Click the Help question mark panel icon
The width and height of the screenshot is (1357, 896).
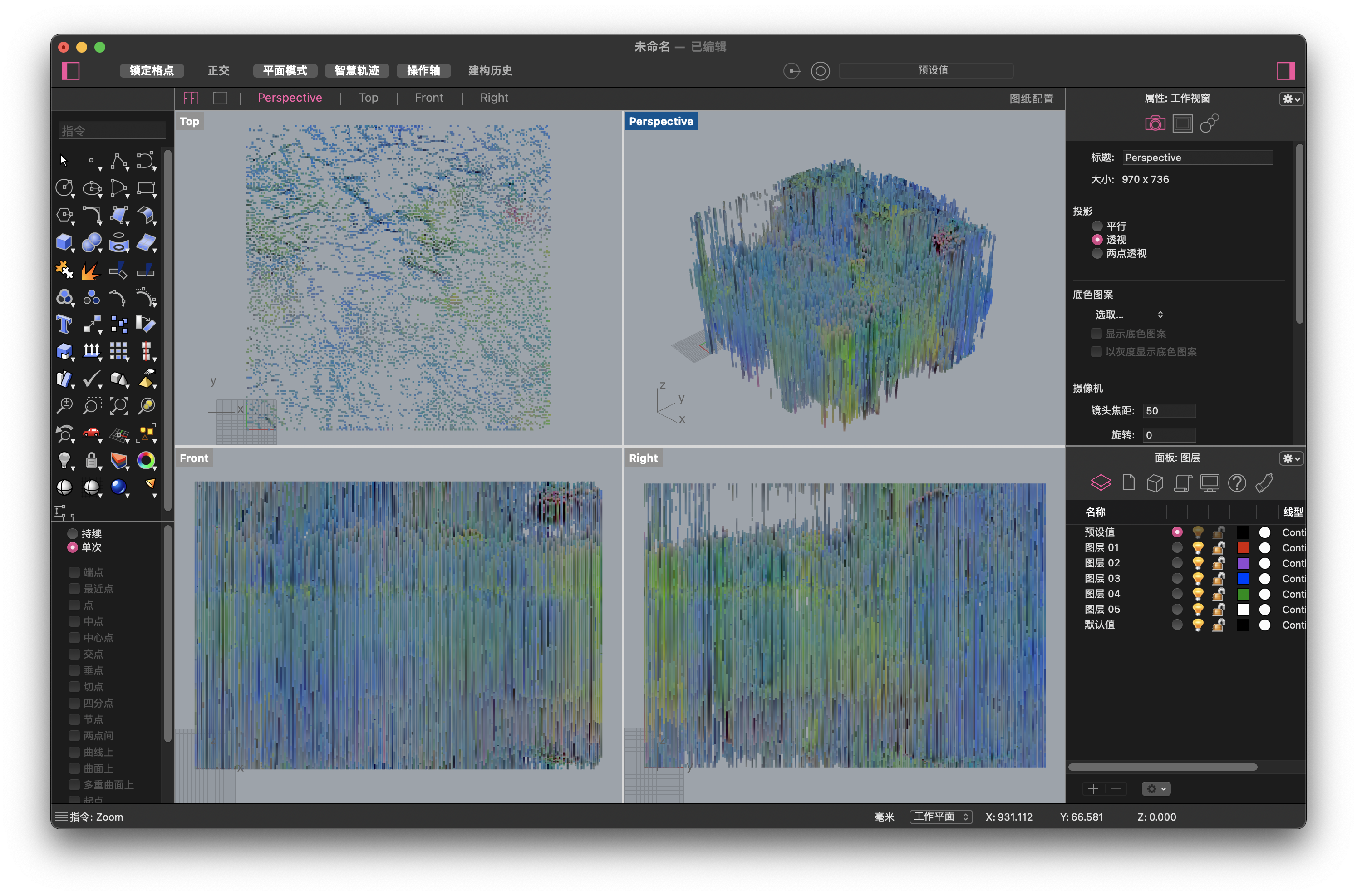[x=1236, y=483]
